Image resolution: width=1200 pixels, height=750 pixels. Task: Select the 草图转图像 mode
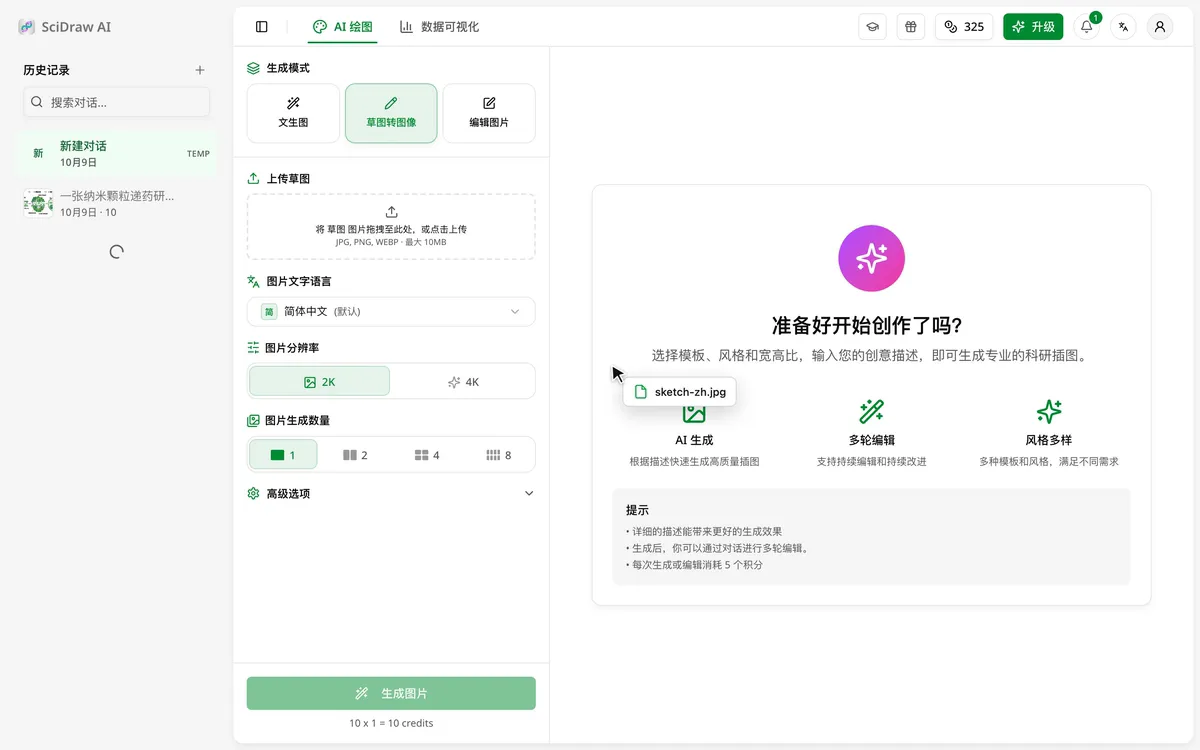click(391, 113)
